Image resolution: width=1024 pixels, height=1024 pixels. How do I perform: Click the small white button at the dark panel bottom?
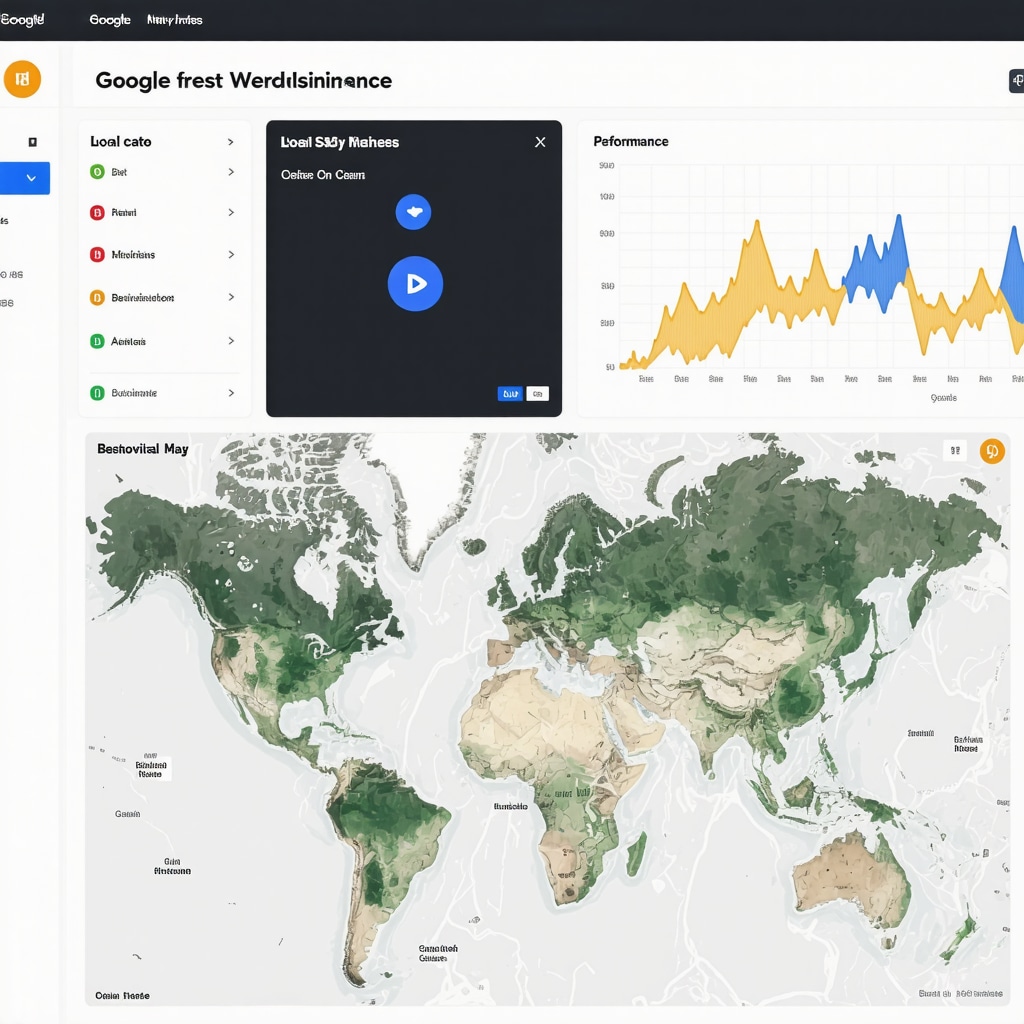[x=537, y=393]
